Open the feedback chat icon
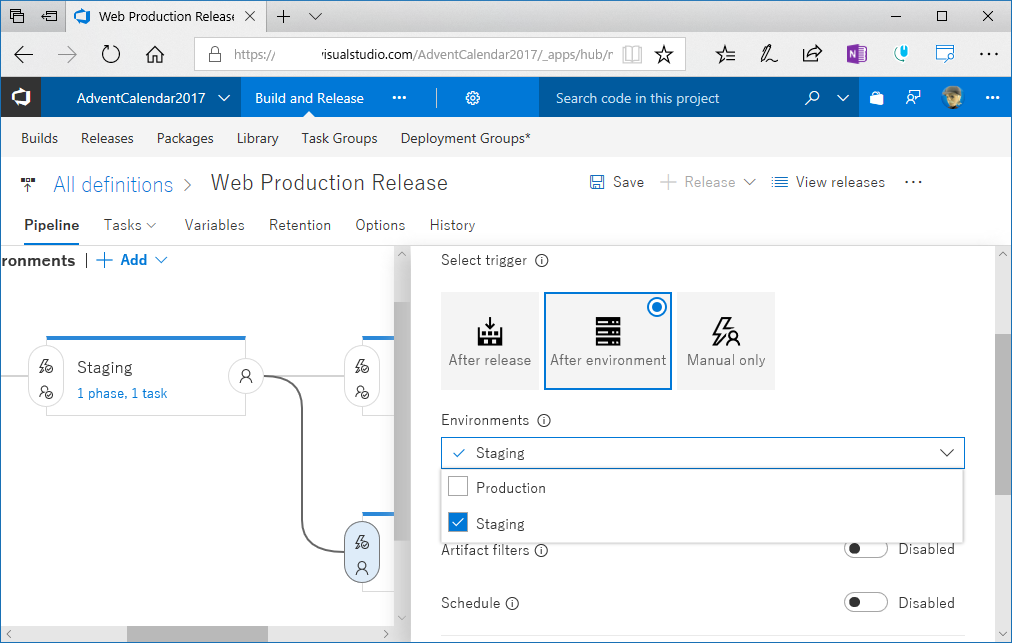Screen dimensions: 1012x643 [912, 97]
